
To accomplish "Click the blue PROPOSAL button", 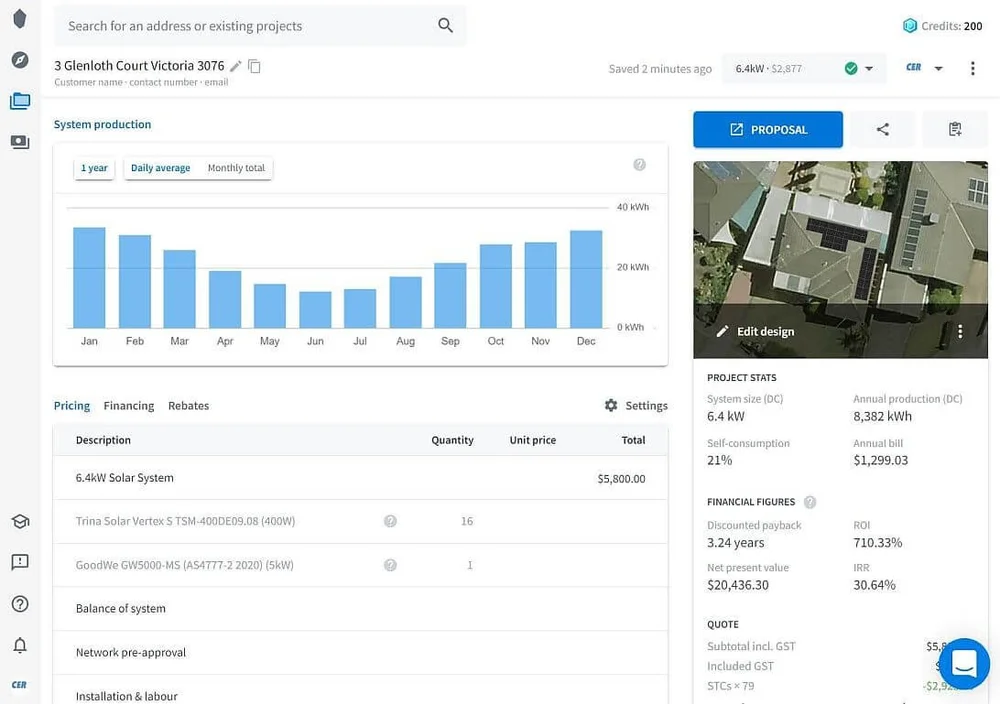I will (x=767, y=129).
